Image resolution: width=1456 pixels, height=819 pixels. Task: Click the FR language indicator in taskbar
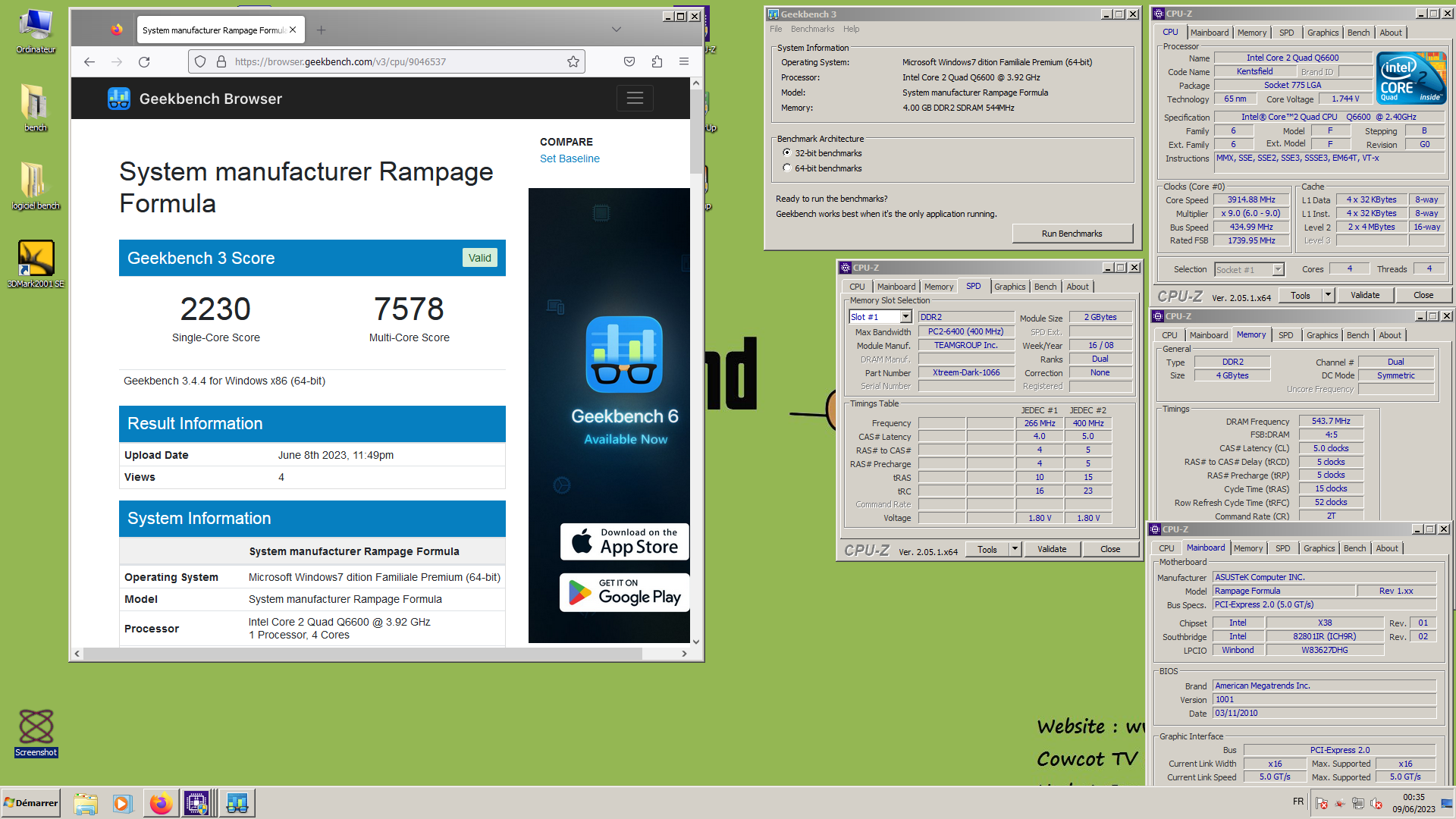click(x=1298, y=802)
